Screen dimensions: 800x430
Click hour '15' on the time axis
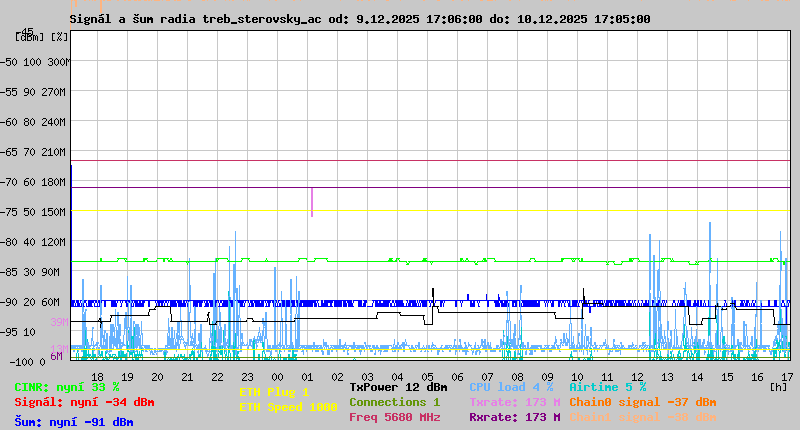tap(727, 377)
